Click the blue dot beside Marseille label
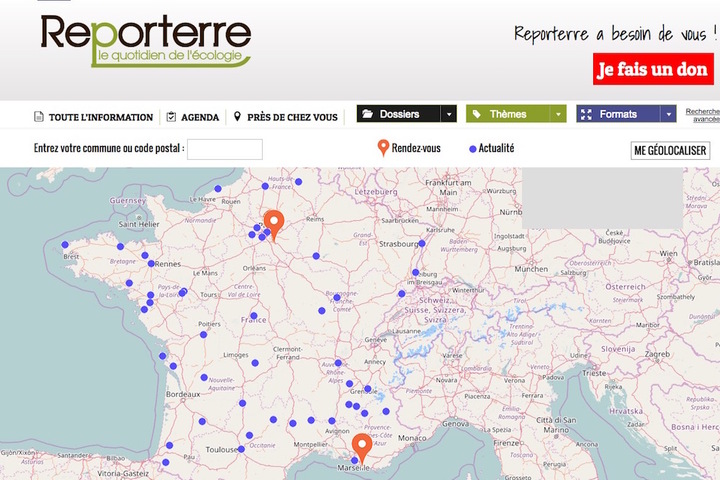Image resolution: width=720 pixels, height=480 pixels. [354, 460]
